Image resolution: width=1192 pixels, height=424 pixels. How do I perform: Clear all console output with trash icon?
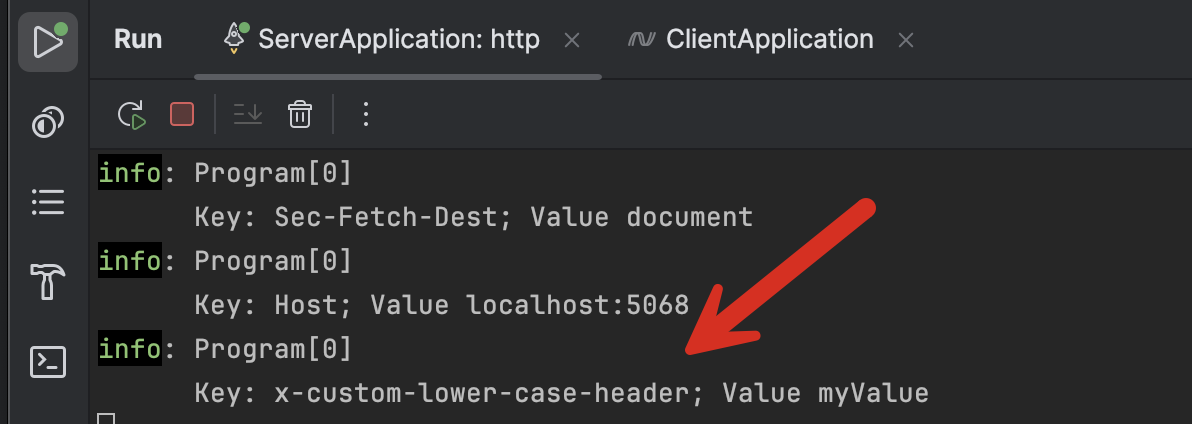[299, 115]
